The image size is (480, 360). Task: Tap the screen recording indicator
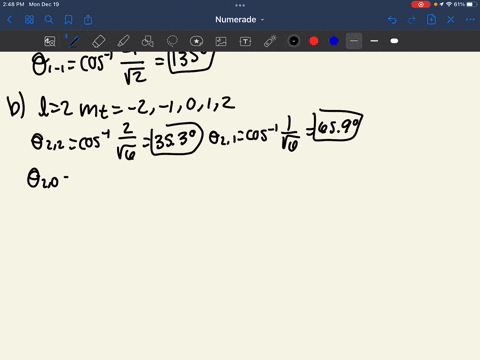pos(421,4)
